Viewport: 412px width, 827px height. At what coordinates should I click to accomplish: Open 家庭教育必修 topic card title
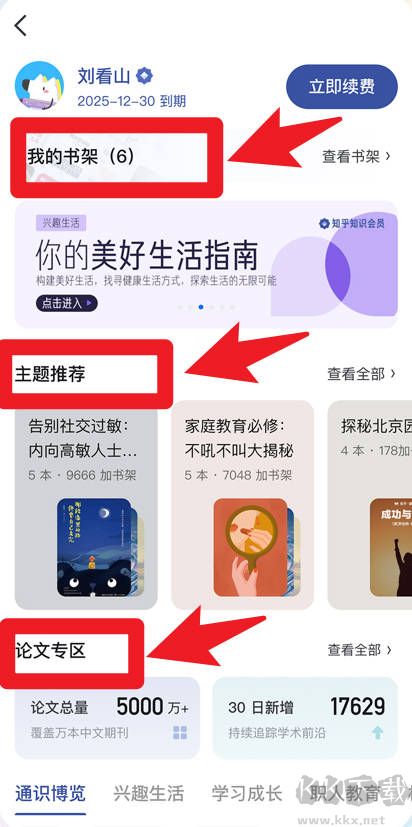tap(239, 438)
